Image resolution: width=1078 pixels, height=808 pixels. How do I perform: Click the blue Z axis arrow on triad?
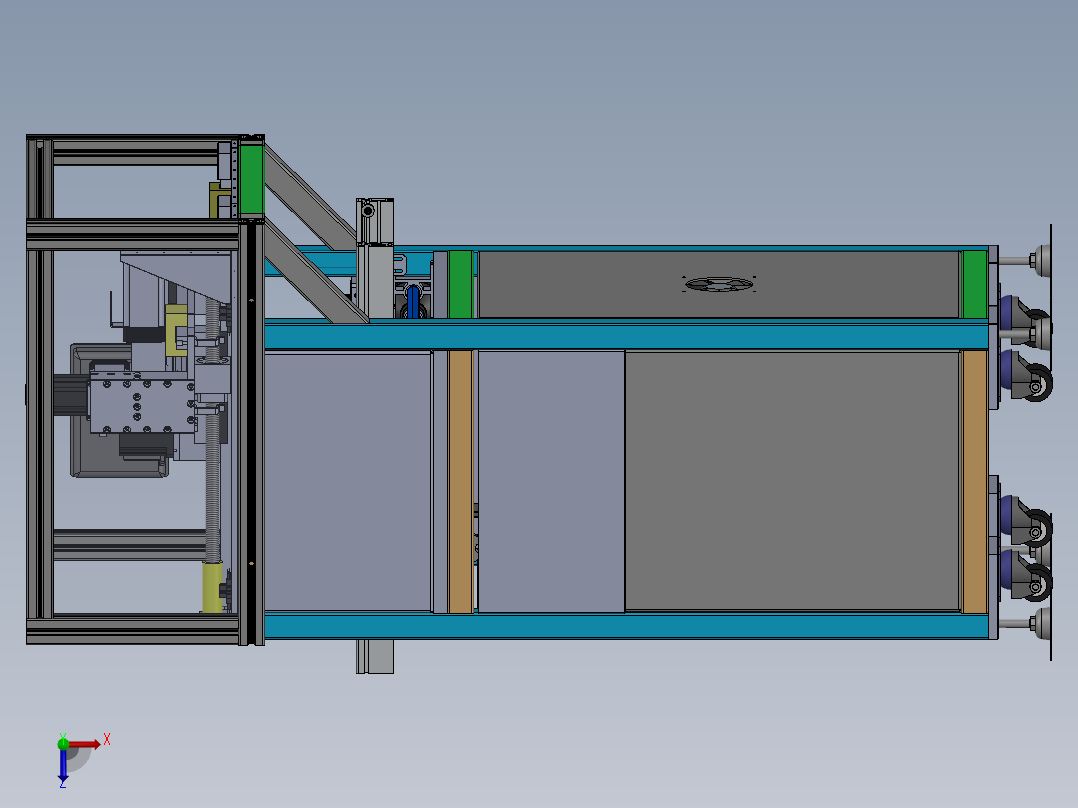pyautogui.click(x=63, y=765)
